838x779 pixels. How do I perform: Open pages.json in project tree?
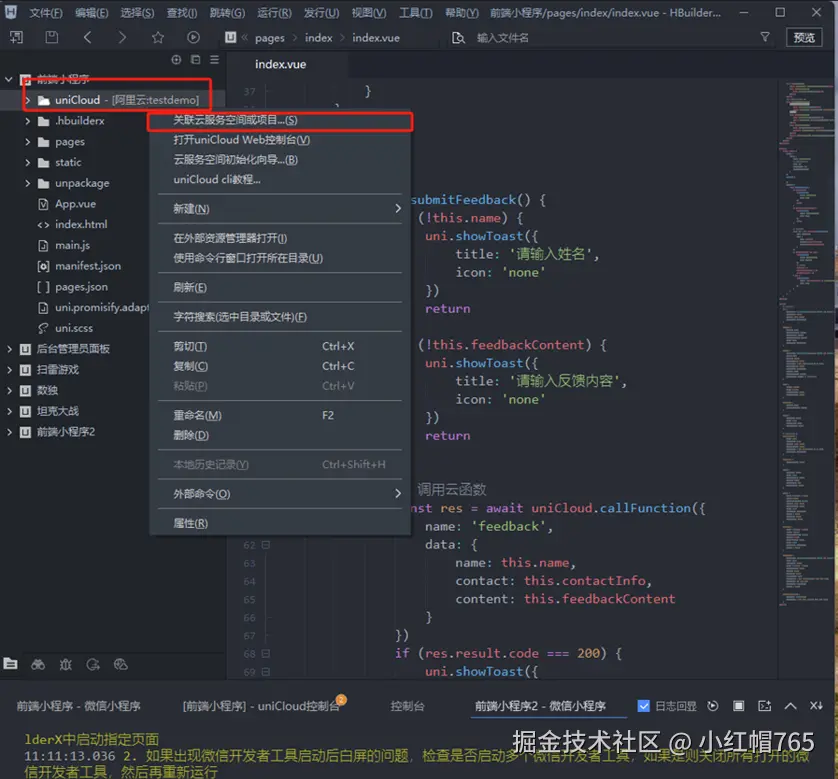pyautogui.click(x=81, y=287)
